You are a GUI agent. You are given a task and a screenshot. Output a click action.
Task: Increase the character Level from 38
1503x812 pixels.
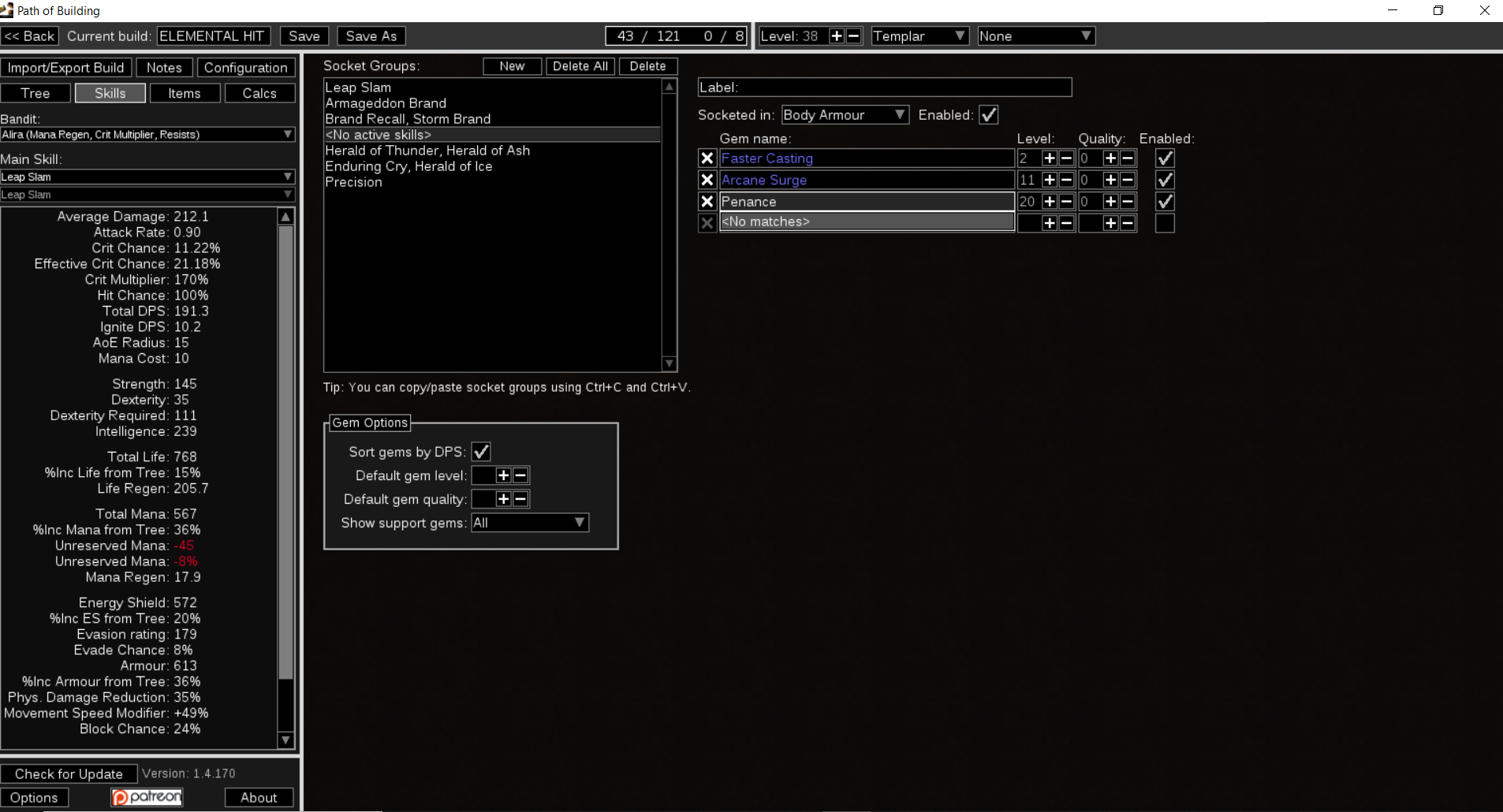[836, 35]
